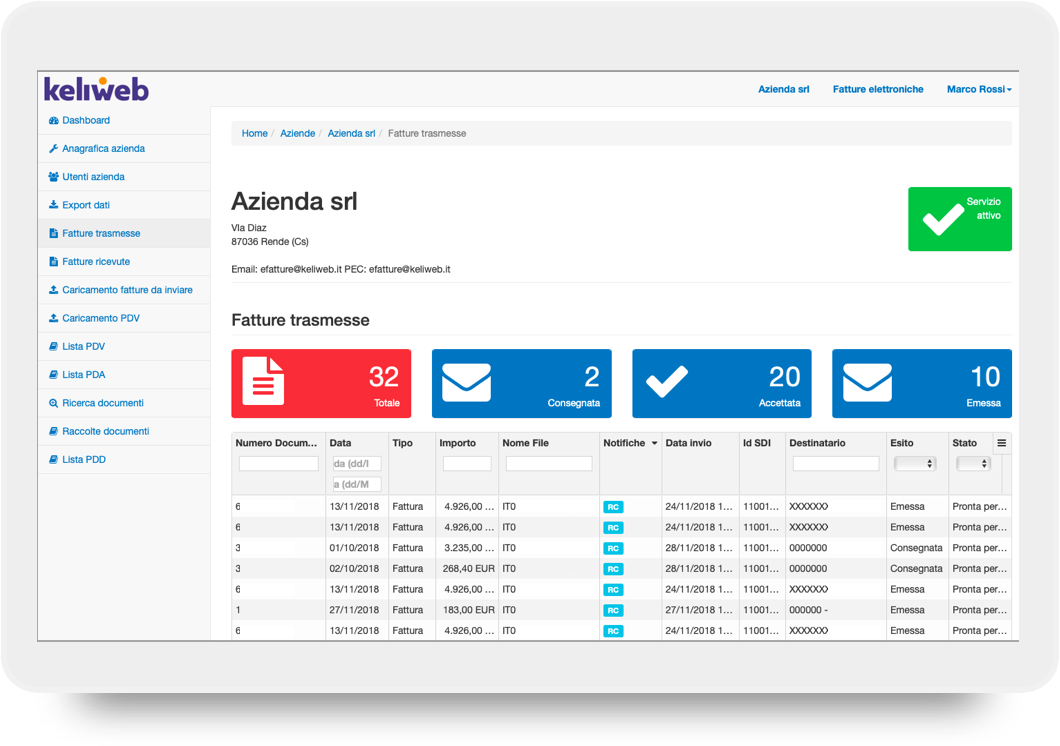Expand the Esito filter dropdown
The image size is (1060, 746).
click(914, 464)
